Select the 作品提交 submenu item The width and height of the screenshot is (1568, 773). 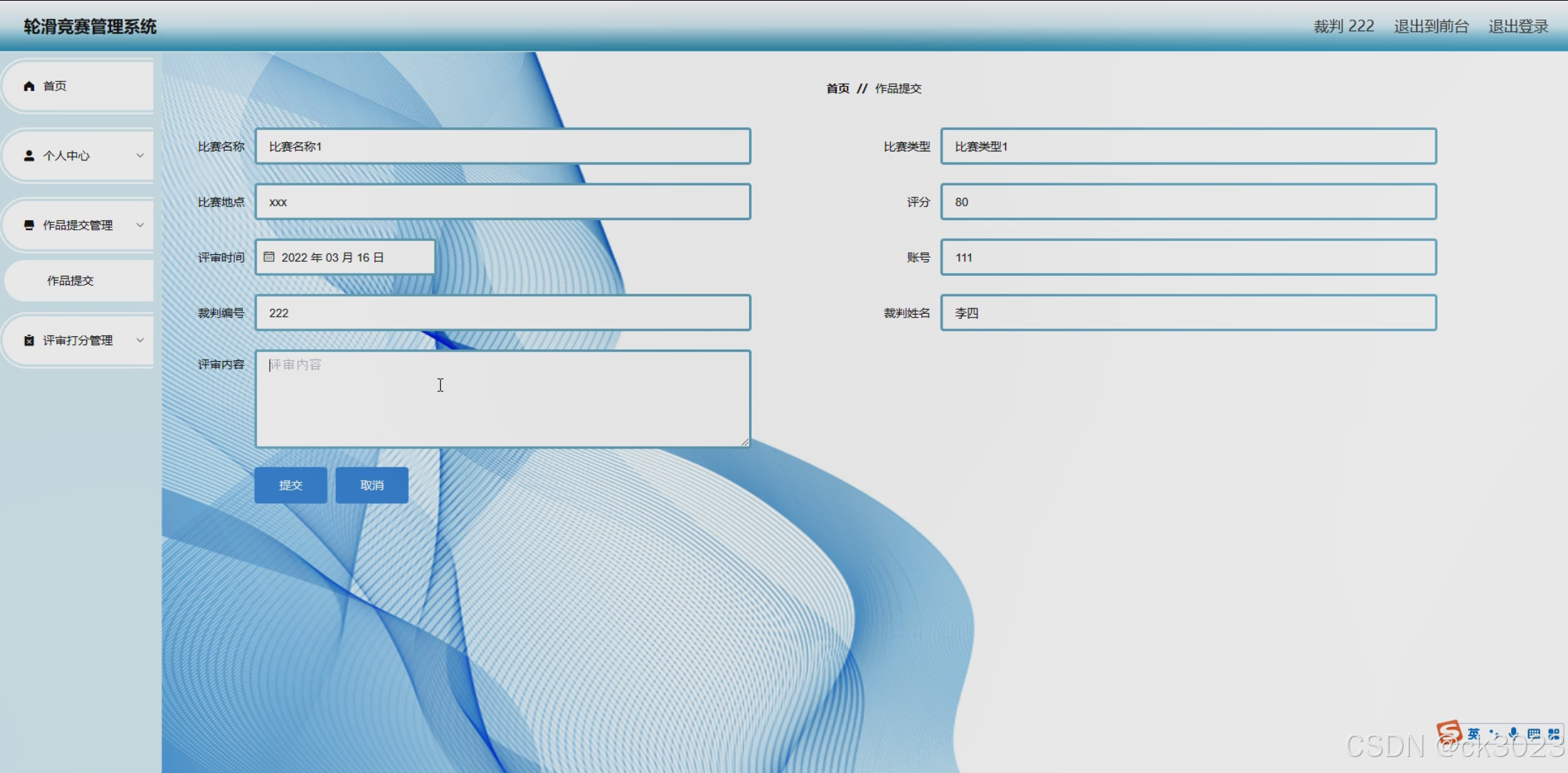pyautogui.click(x=71, y=281)
